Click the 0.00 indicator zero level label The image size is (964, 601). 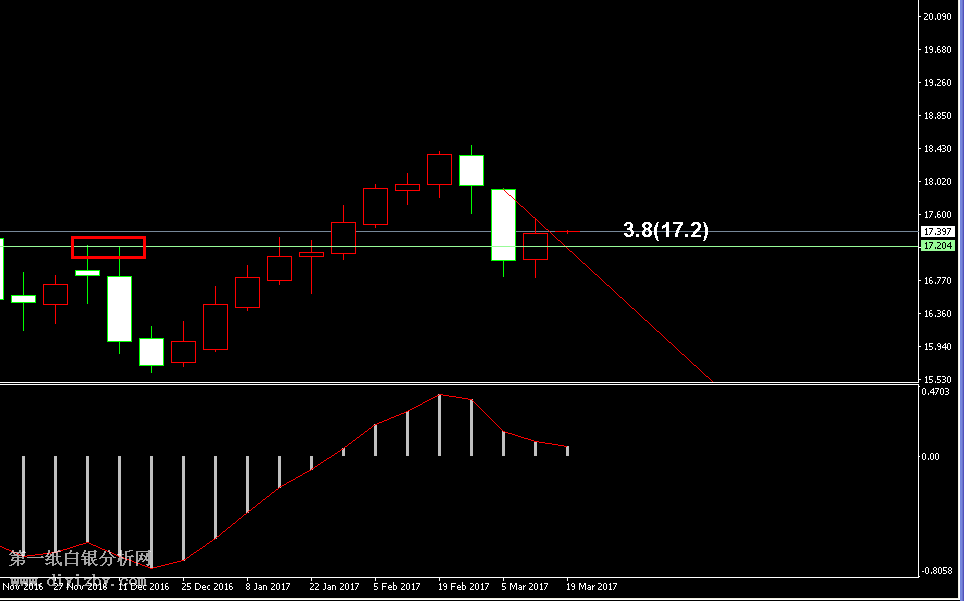pos(930,457)
